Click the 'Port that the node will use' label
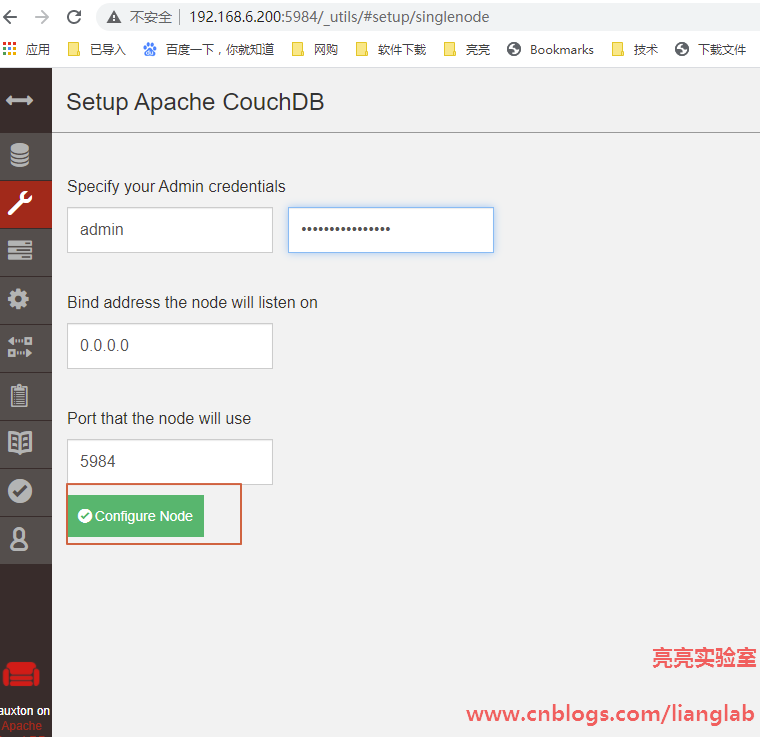The width and height of the screenshot is (763, 737). tap(159, 418)
